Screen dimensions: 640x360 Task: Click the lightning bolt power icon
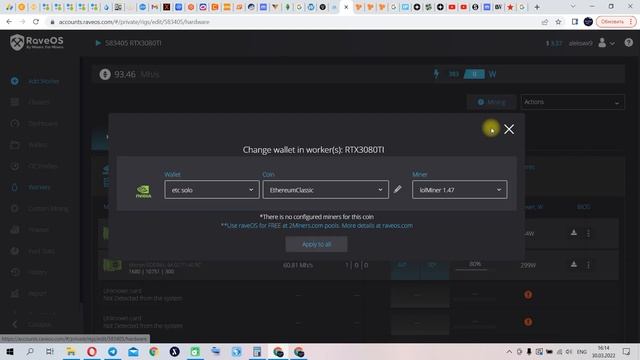pos(436,74)
